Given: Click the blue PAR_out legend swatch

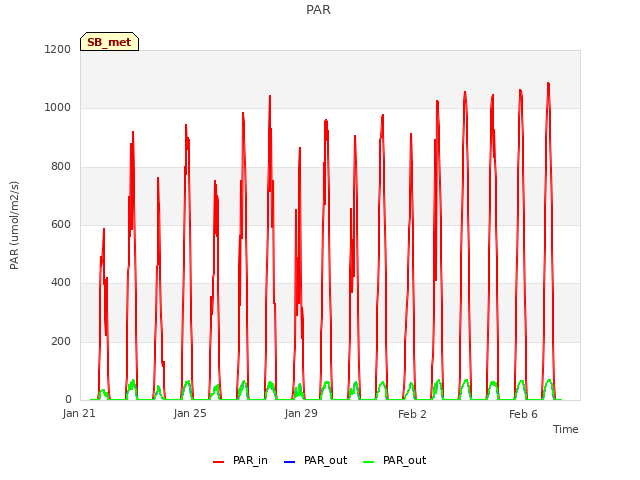Looking at the screenshot, I should pyautogui.click(x=289, y=462).
